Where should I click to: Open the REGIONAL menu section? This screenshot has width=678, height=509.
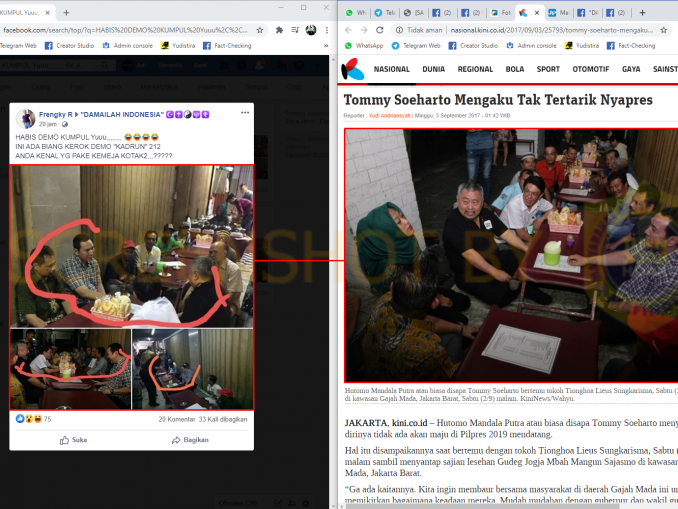pos(475,69)
